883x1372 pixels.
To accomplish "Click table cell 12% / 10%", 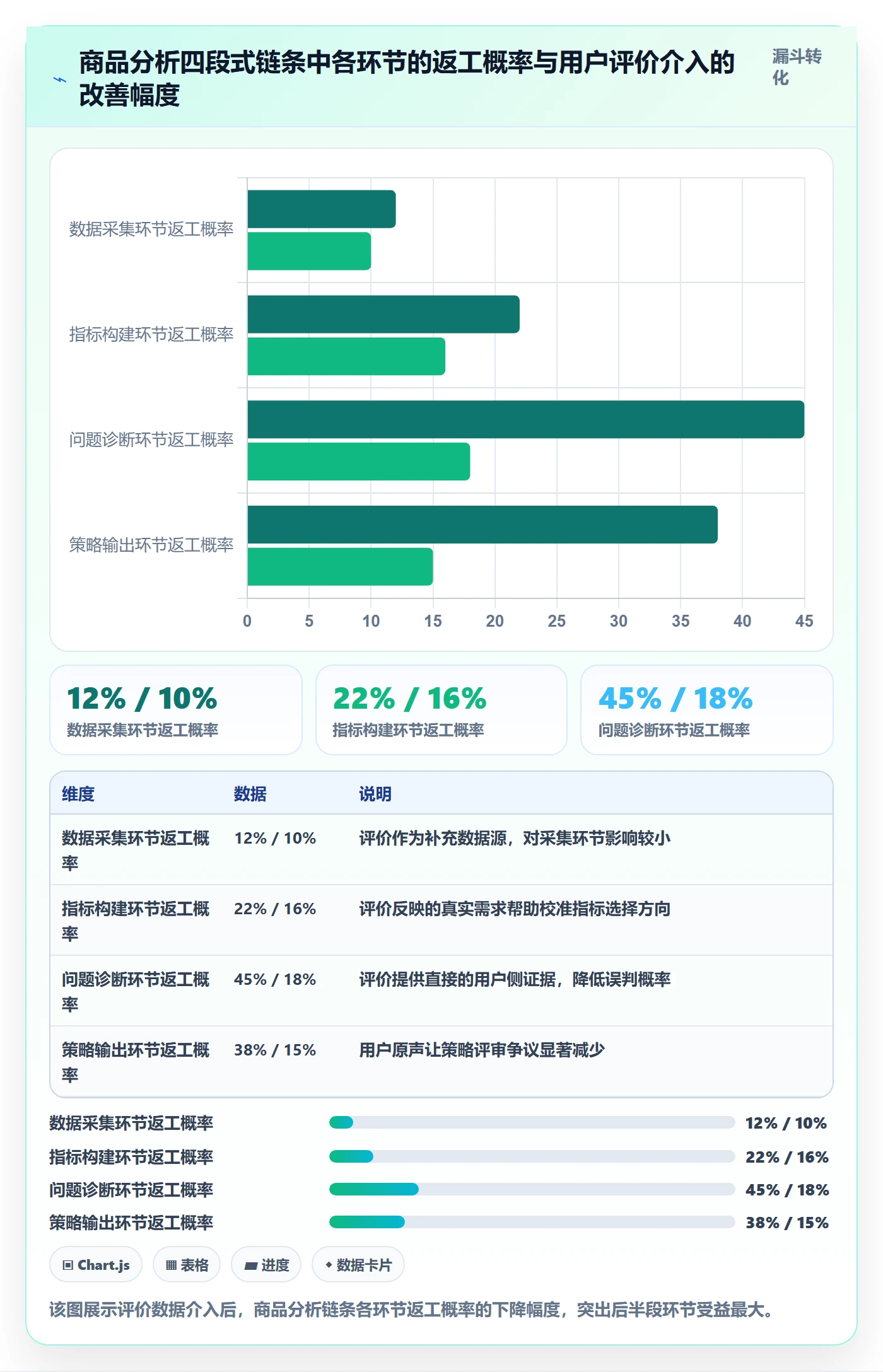I will 275,838.
